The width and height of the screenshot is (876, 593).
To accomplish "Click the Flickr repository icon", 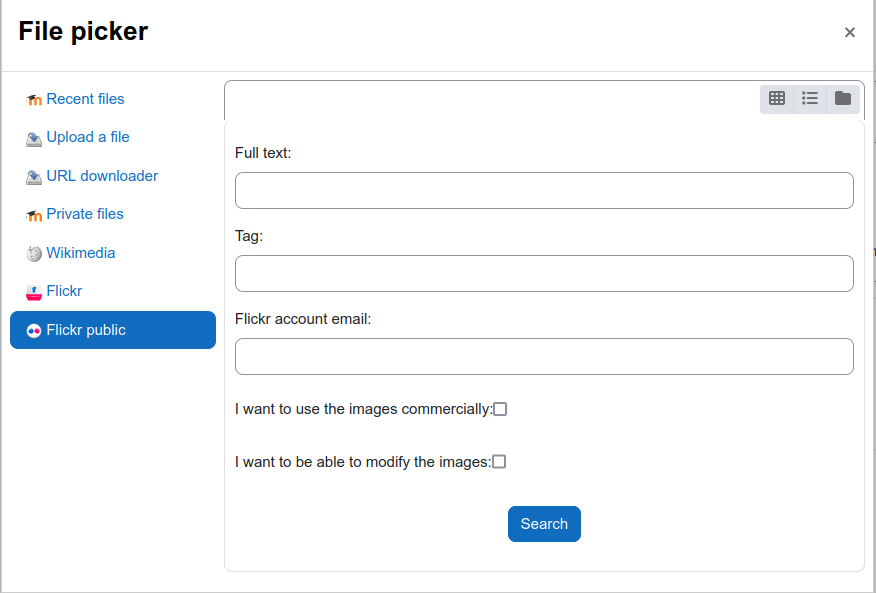I will [x=34, y=292].
